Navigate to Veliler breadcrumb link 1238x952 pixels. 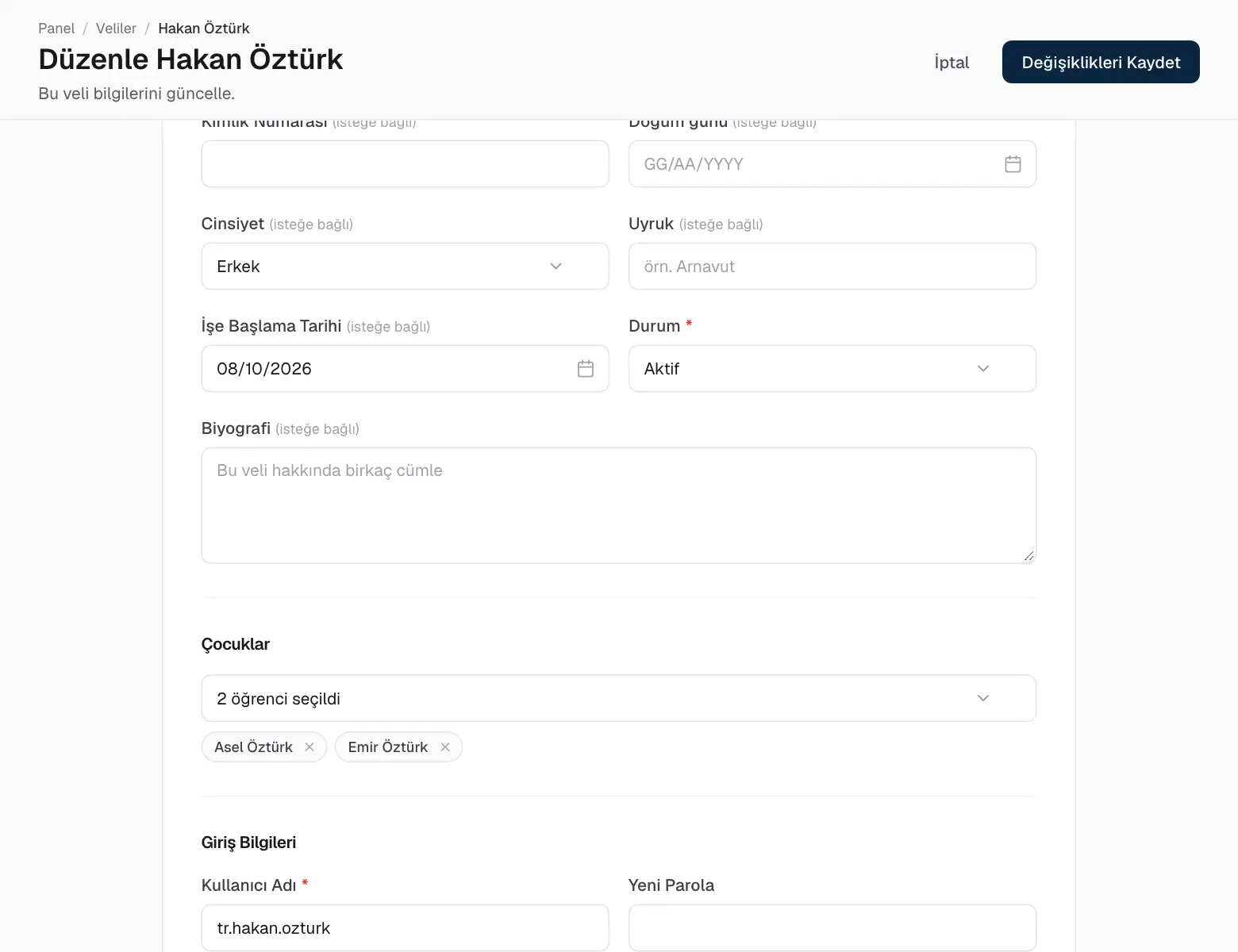(x=116, y=29)
